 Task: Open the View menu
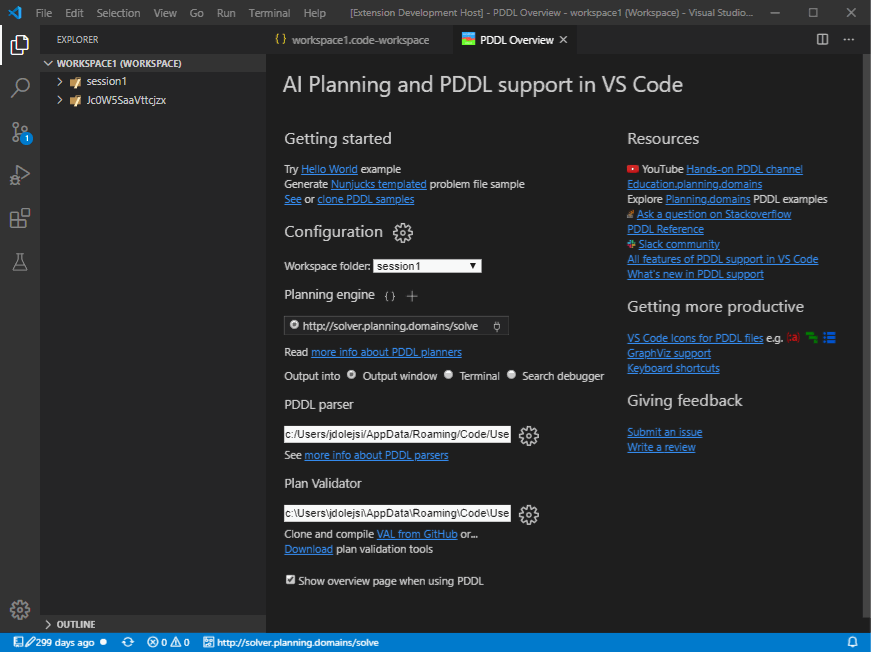pyautogui.click(x=165, y=13)
